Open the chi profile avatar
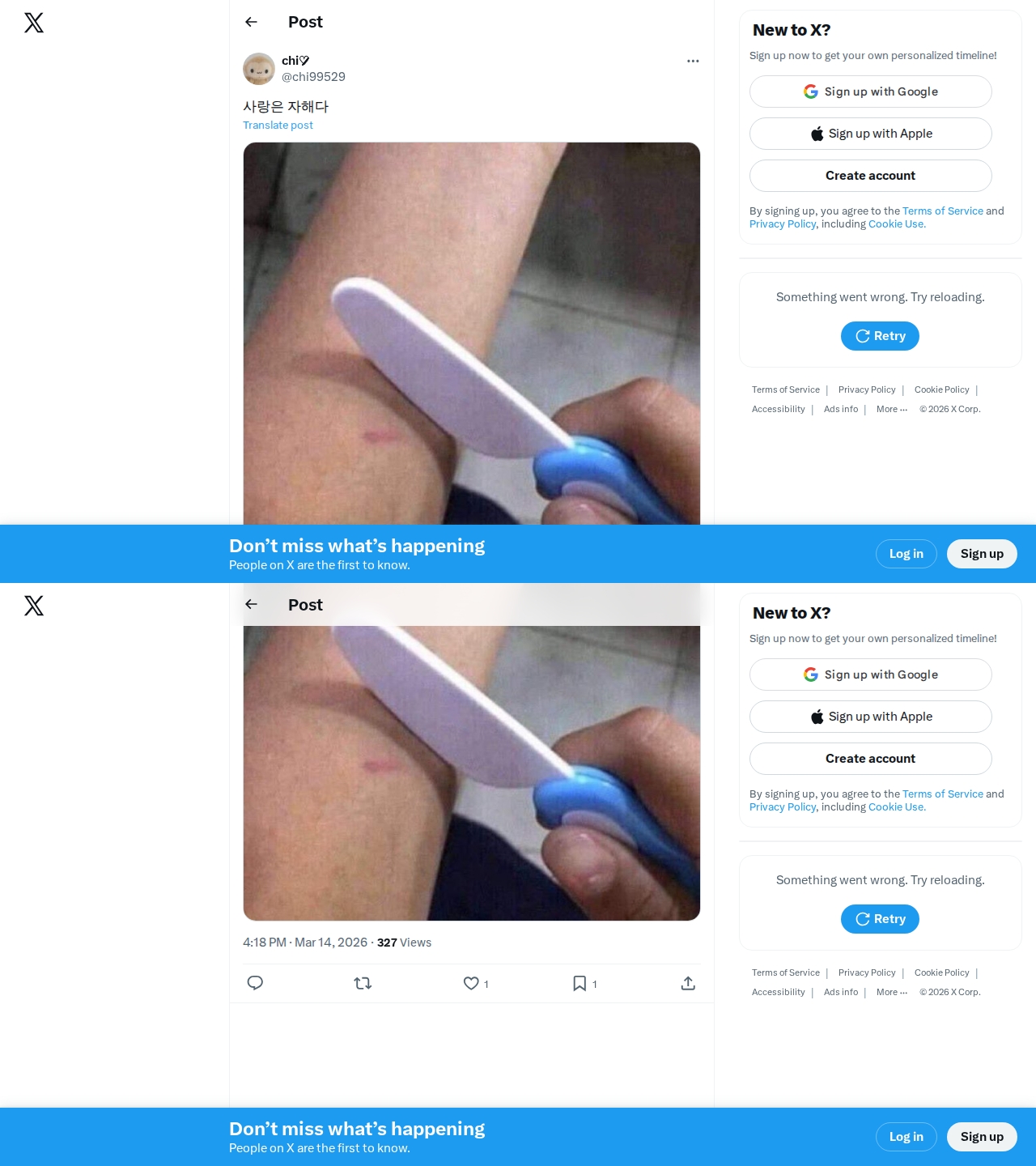 pos(259,69)
